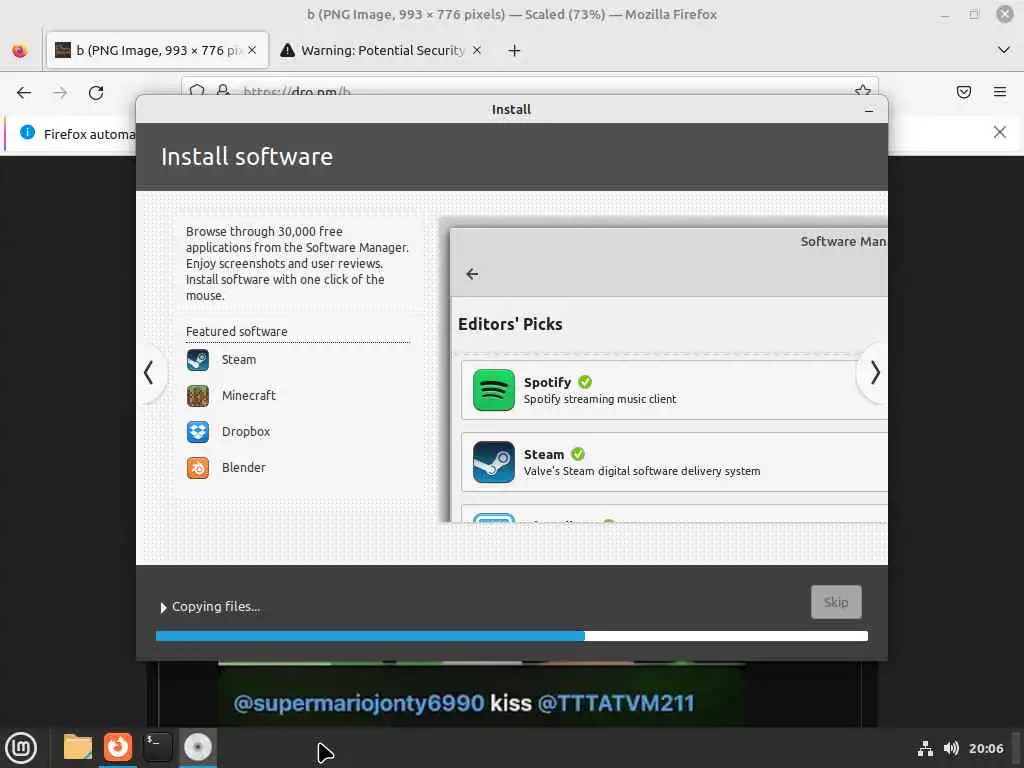Click the Steam icon in Featured software
1024x768 pixels.
[x=198, y=360]
